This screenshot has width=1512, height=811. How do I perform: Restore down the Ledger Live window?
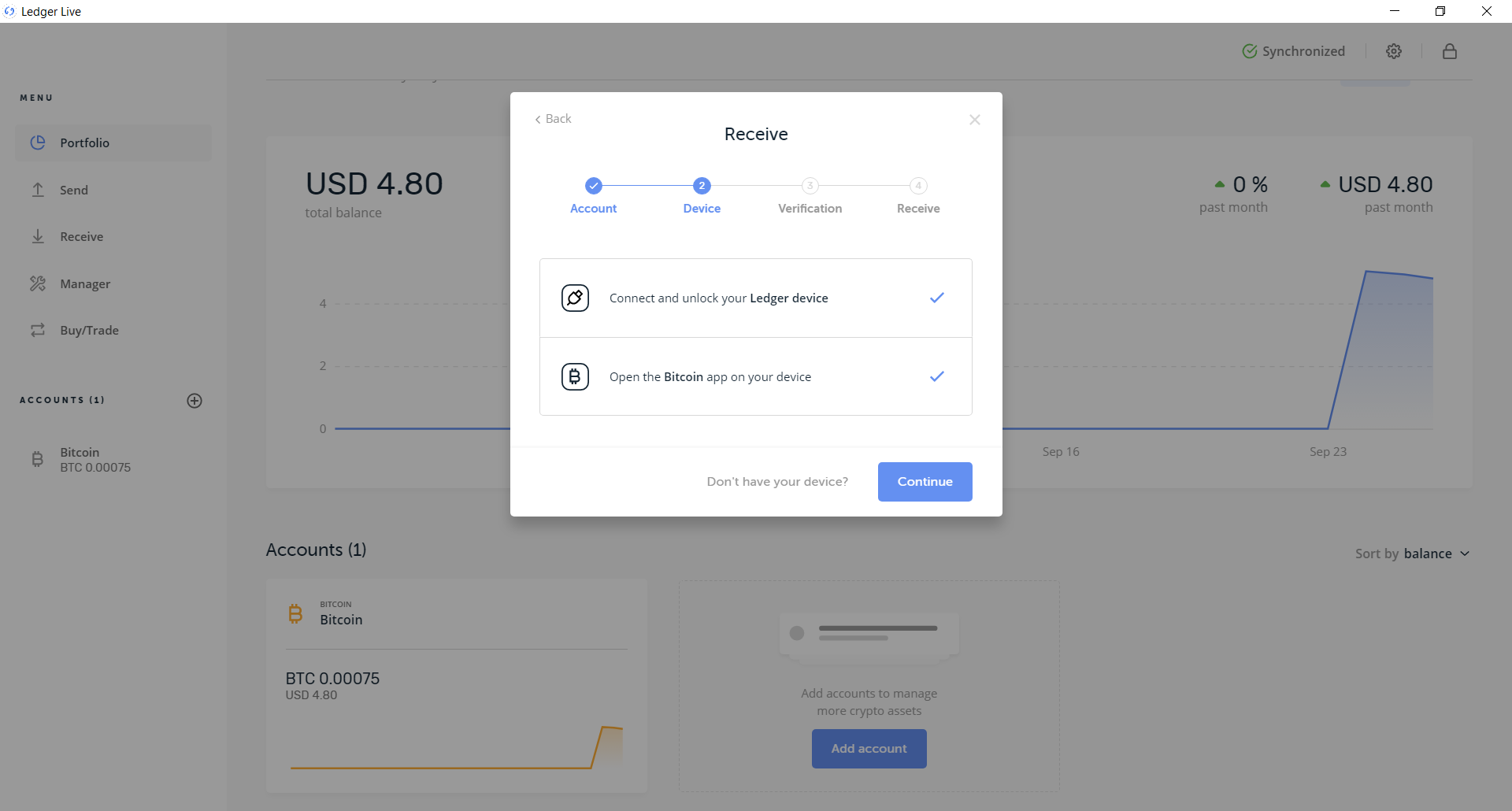pos(1440,11)
